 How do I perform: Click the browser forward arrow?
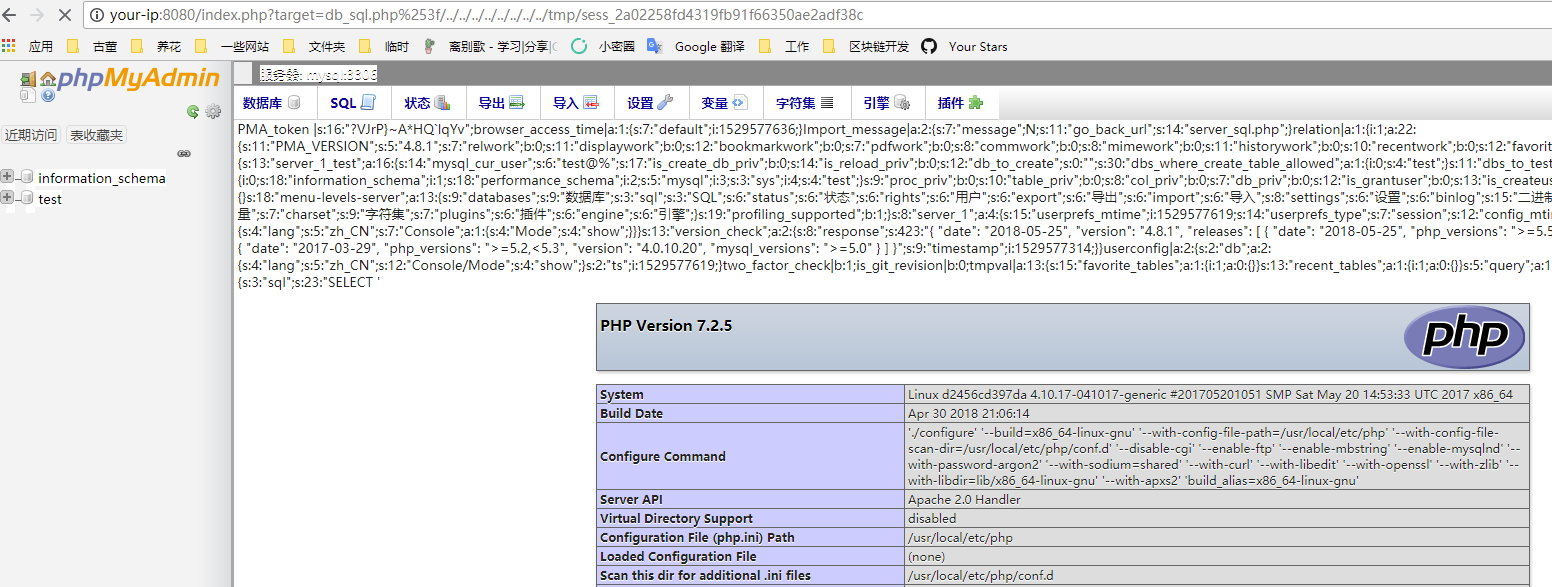pyautogui.click(x=37, y=15)
